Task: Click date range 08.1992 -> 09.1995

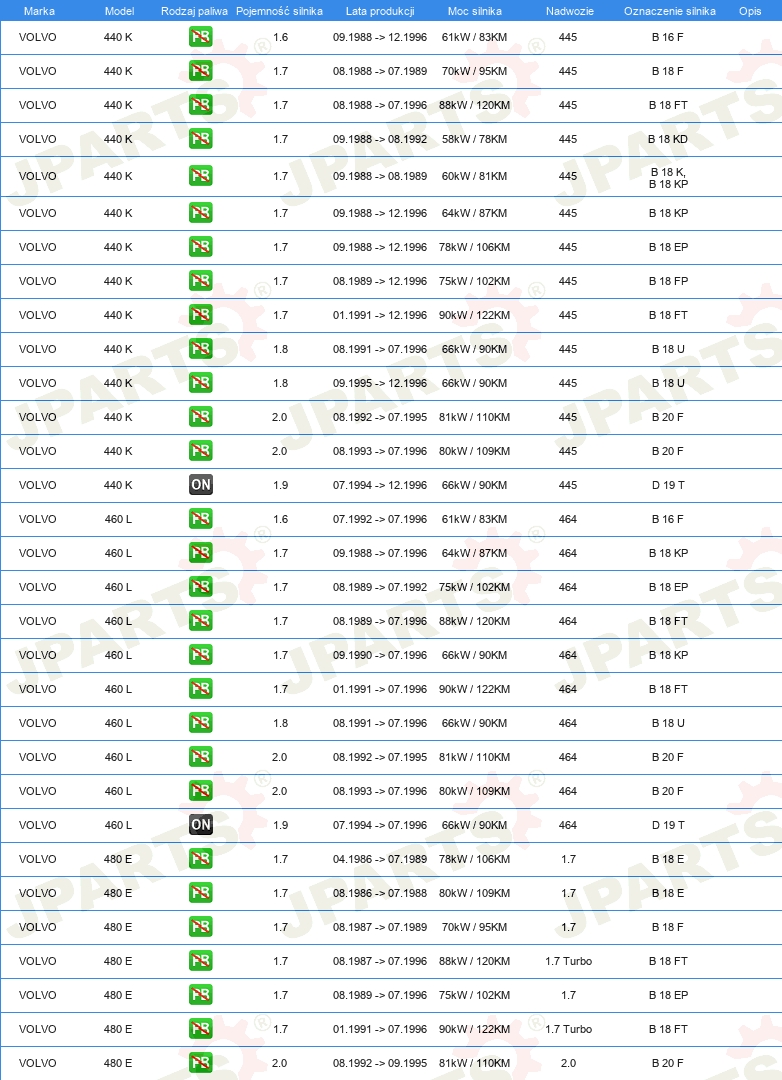Action: [x=380, y=1063]
